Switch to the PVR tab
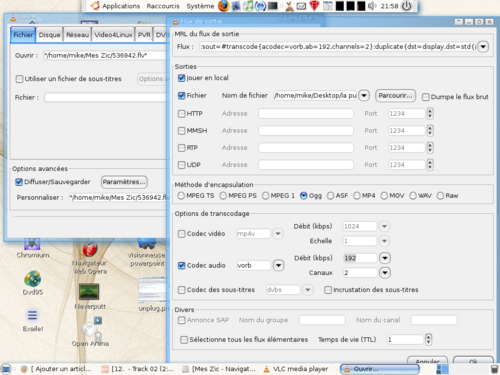Viewport: 500px width, 375px height. [144, 35]
